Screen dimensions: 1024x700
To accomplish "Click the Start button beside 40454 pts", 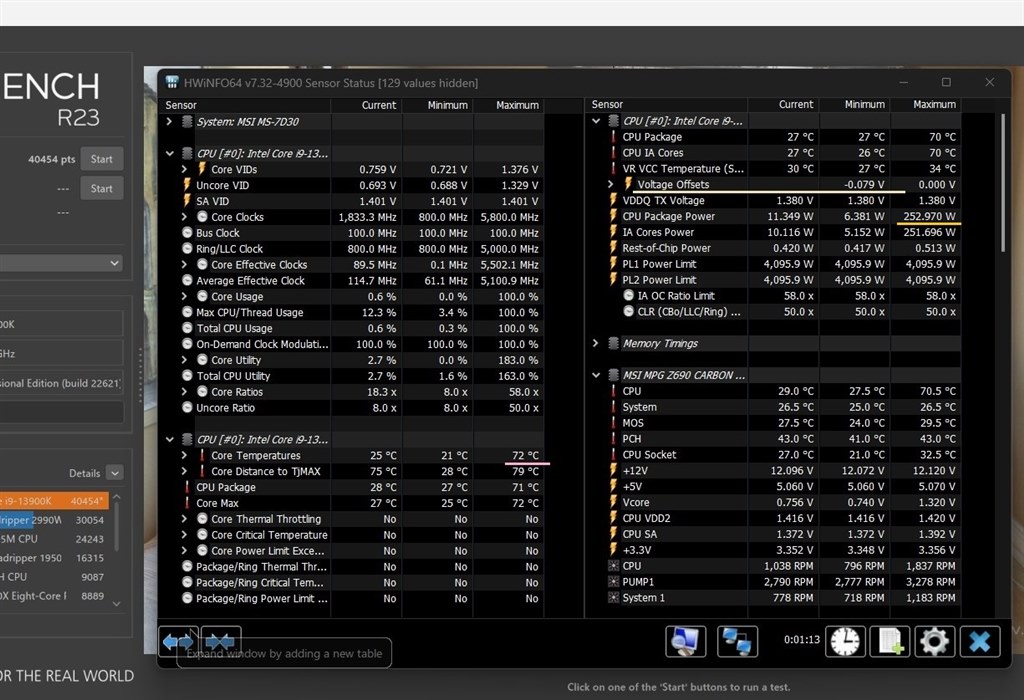I will coord(101,159).
